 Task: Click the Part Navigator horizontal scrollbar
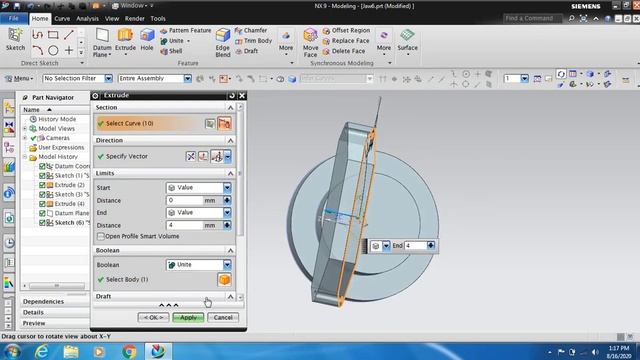point(57,286)
